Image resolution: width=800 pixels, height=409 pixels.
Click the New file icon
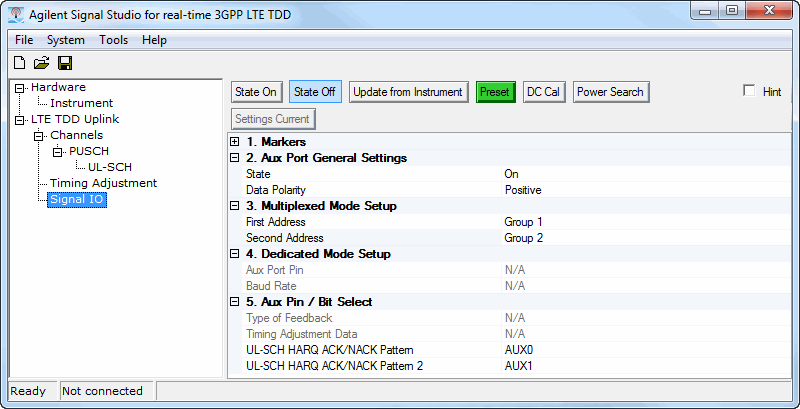click(x=19, y=63)
